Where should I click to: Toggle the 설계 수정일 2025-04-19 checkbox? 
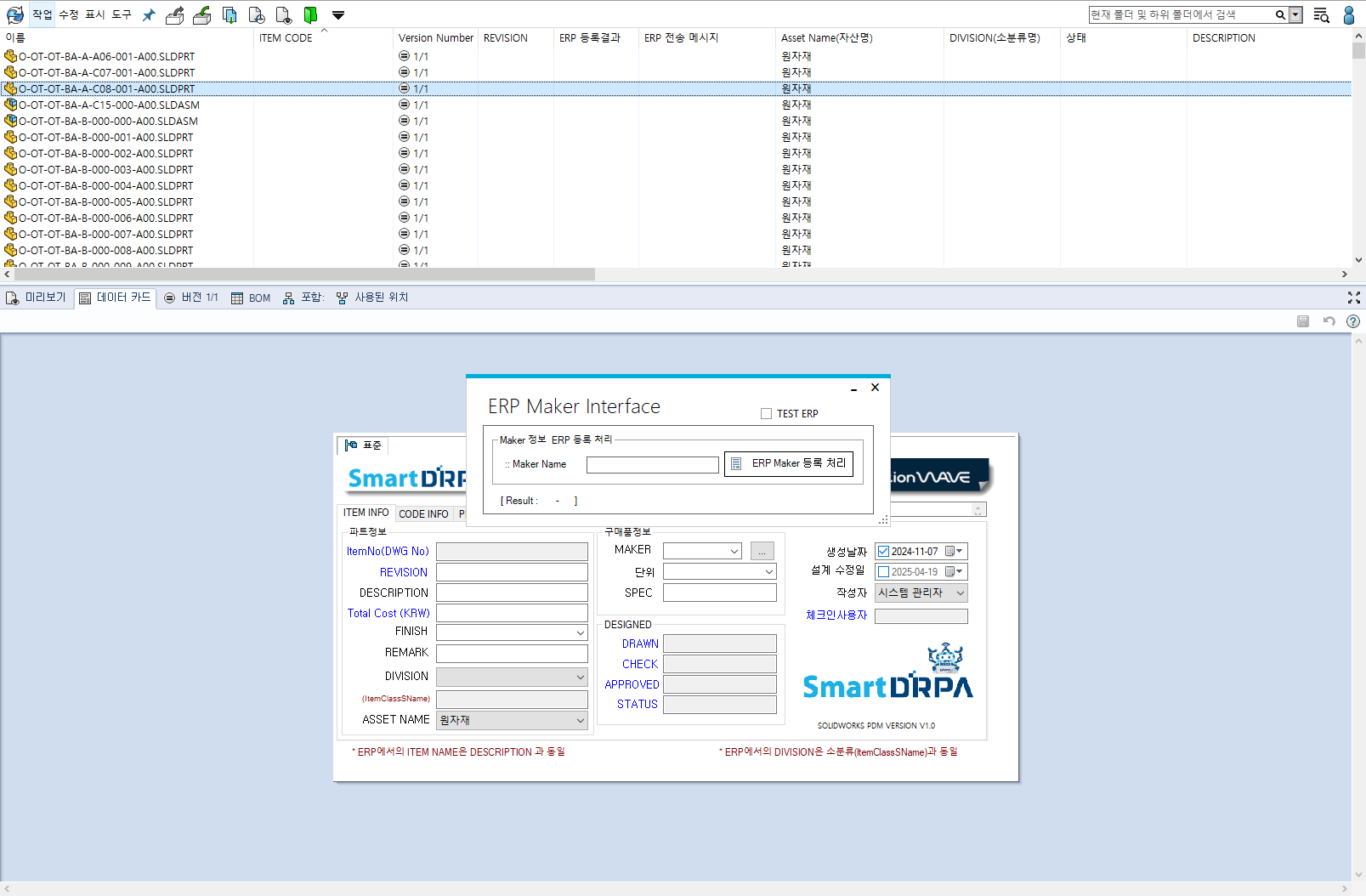coord(883,572)
